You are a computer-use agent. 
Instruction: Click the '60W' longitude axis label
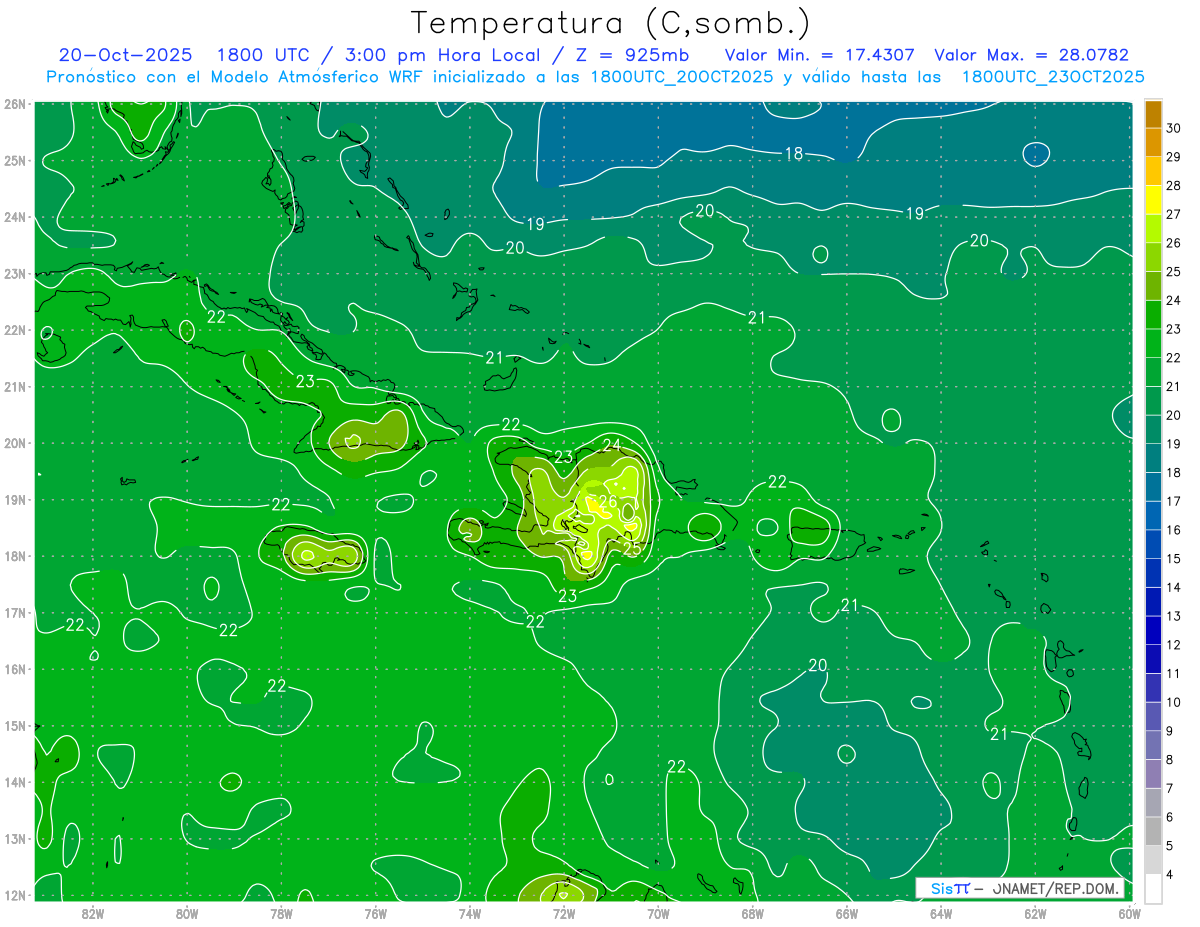pos(1130,913)
